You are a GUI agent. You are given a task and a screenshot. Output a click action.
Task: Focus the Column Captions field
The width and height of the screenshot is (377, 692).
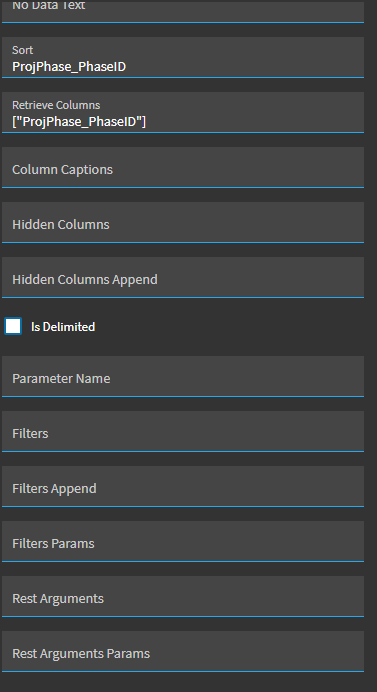click(183, 167)
